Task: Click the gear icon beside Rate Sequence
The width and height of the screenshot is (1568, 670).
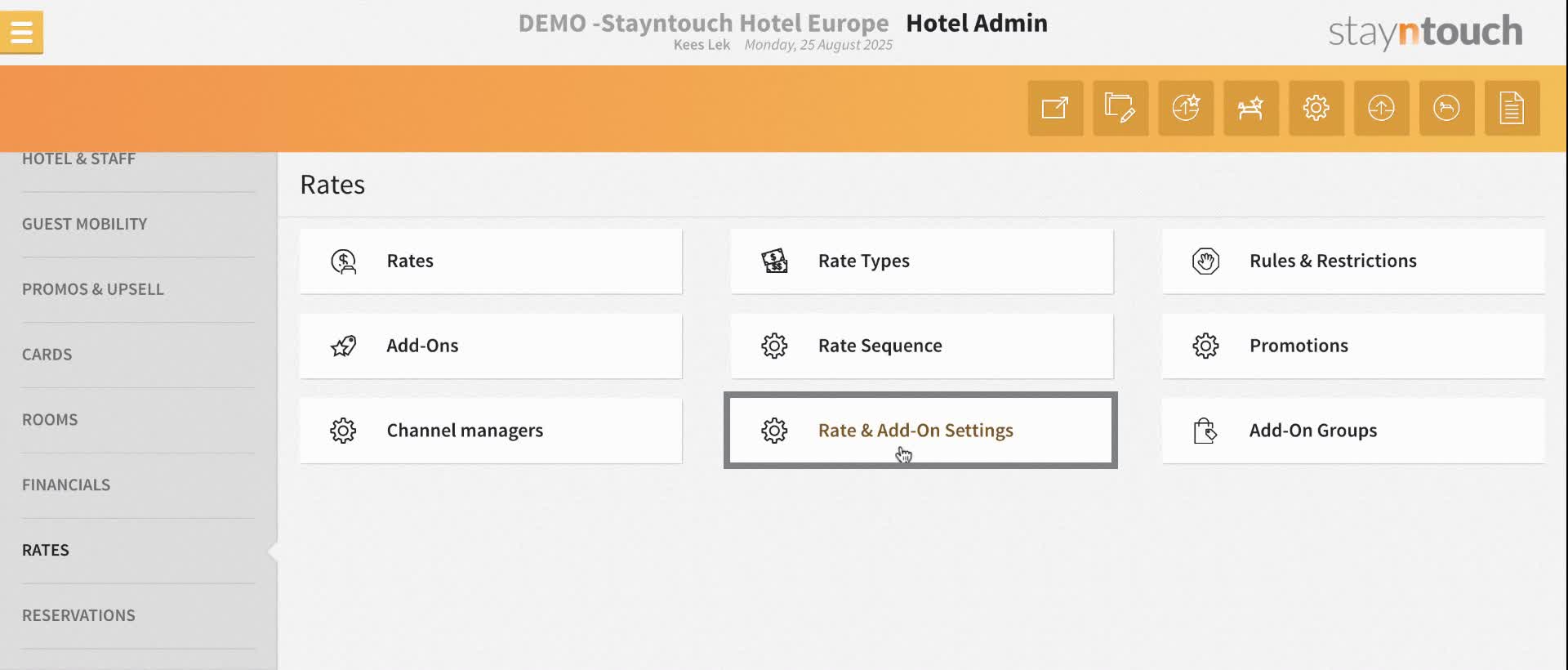Action: 774,346
